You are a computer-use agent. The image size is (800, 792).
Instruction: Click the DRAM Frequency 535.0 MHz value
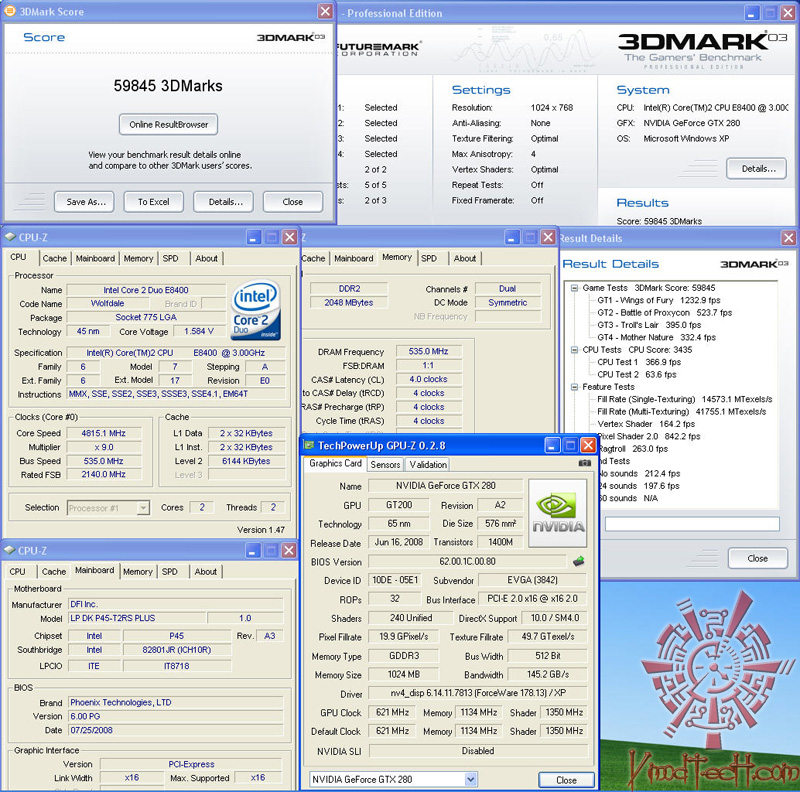[429, 352]
